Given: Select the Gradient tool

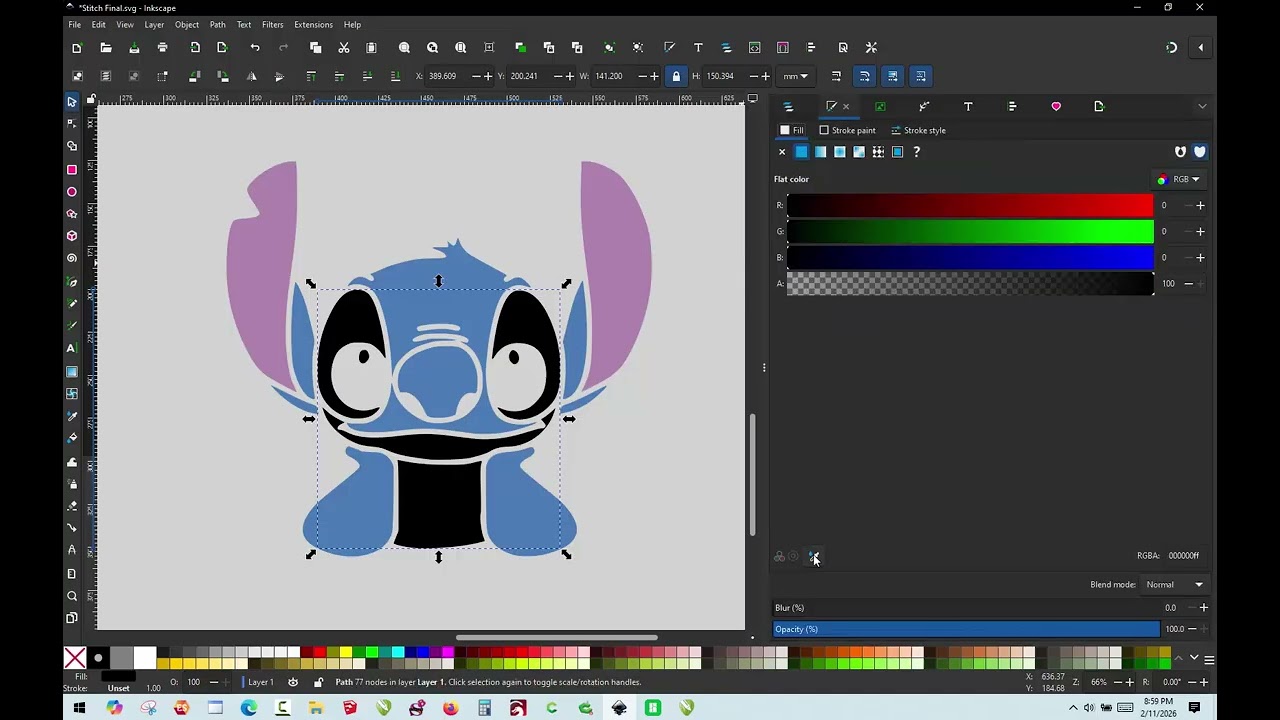Looking at the screenshot, I should point(72,372).
